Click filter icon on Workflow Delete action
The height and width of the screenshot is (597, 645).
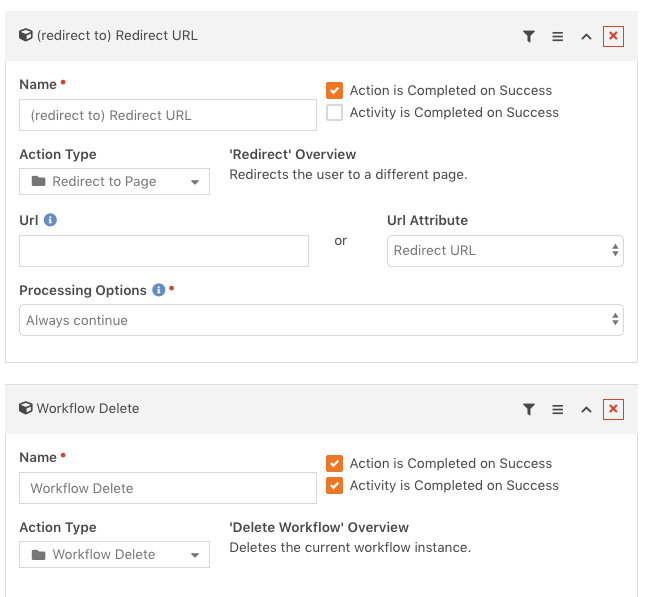pos(529,409)
